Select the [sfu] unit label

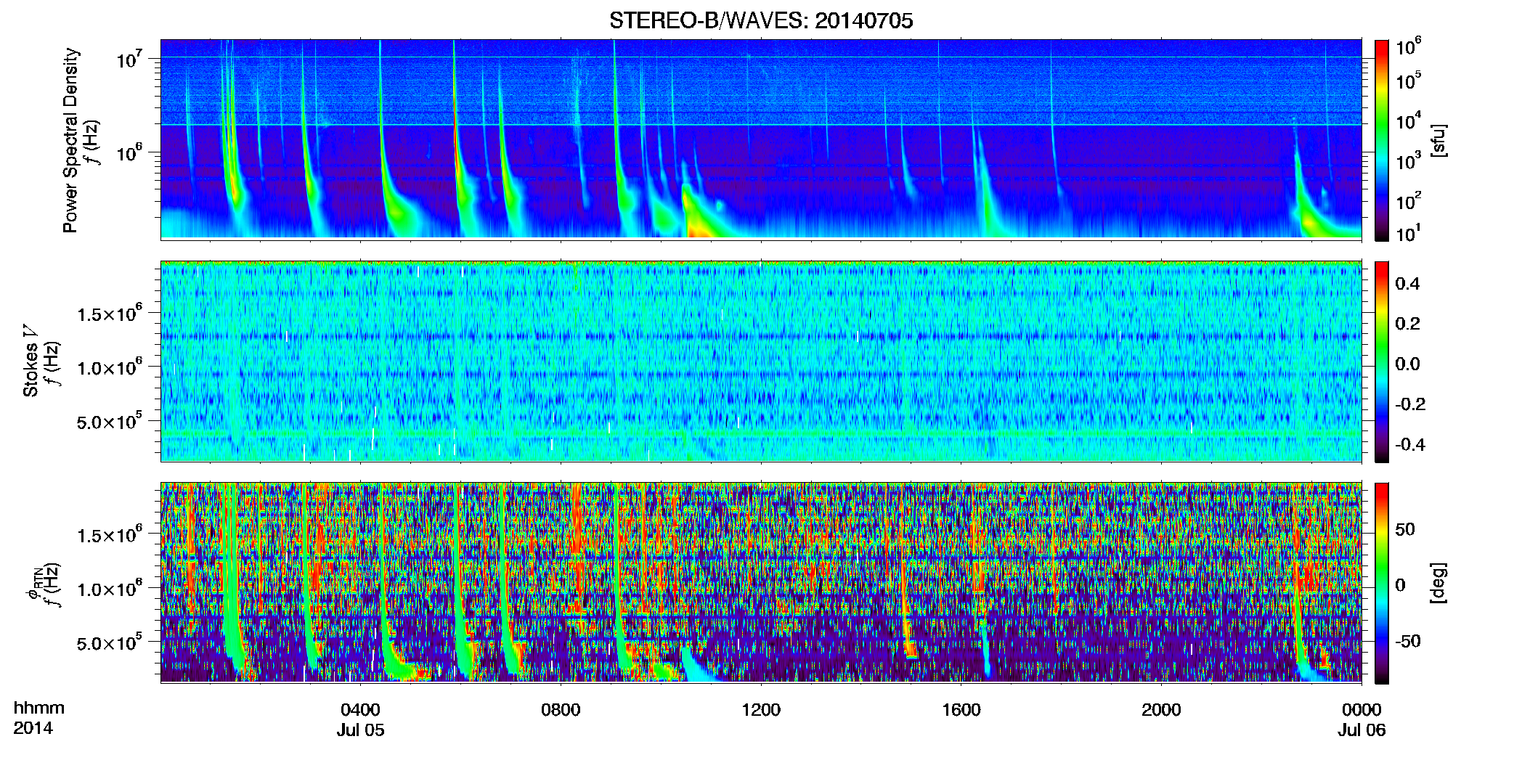[x=1438, y=140]
